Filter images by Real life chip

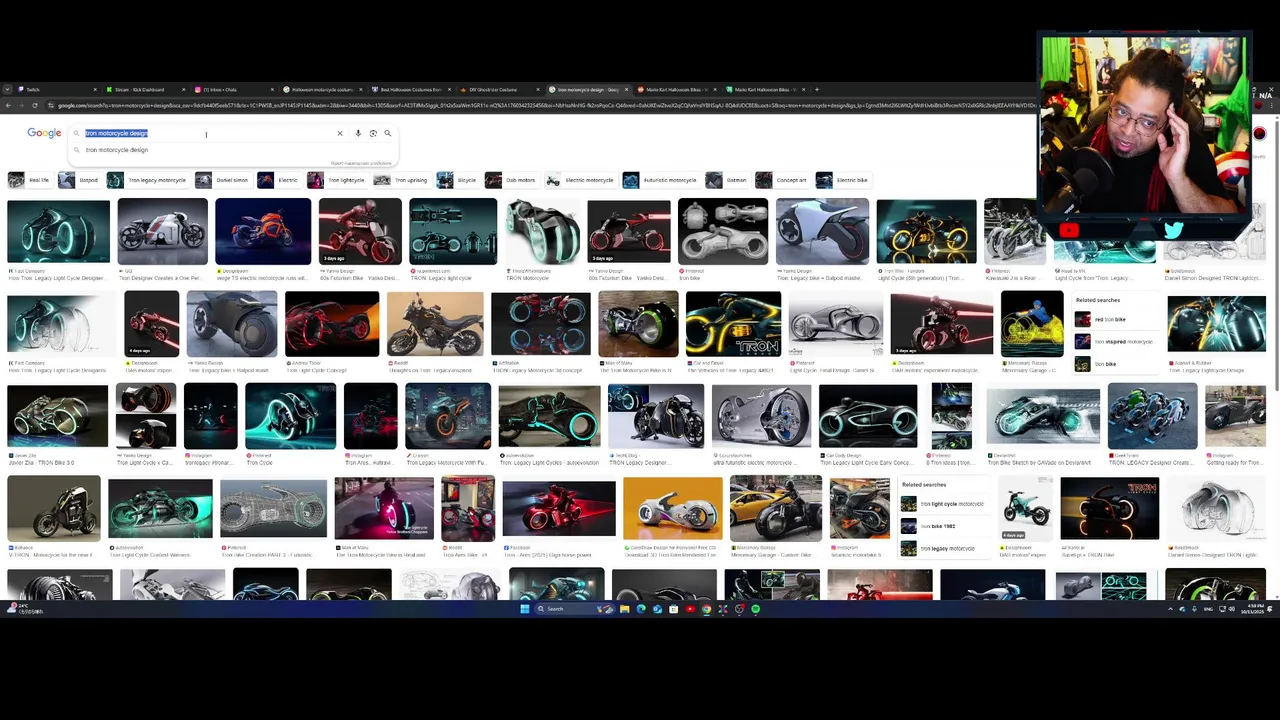point(29,180)
